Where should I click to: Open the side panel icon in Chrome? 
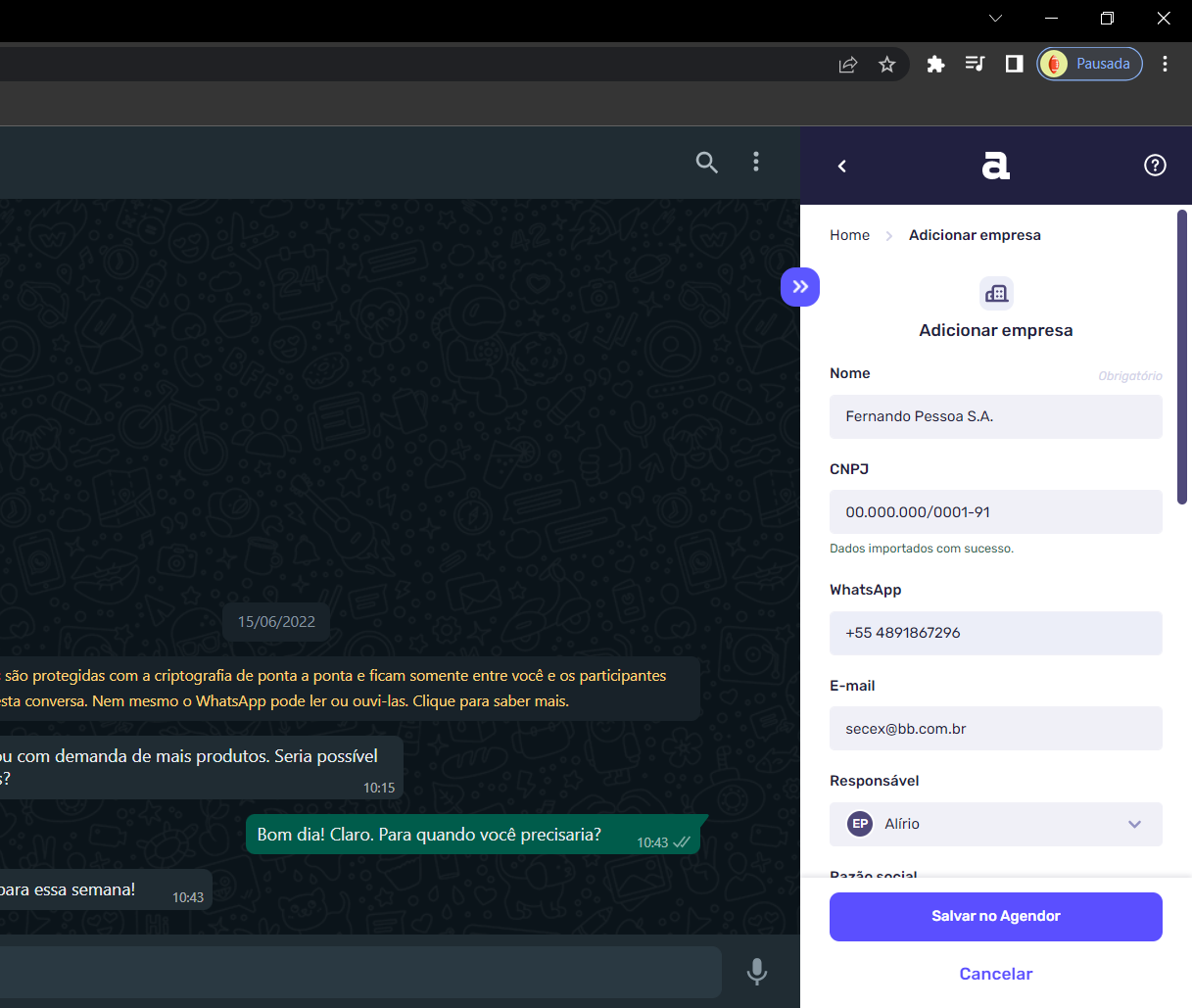click(x=1014, y=64)
